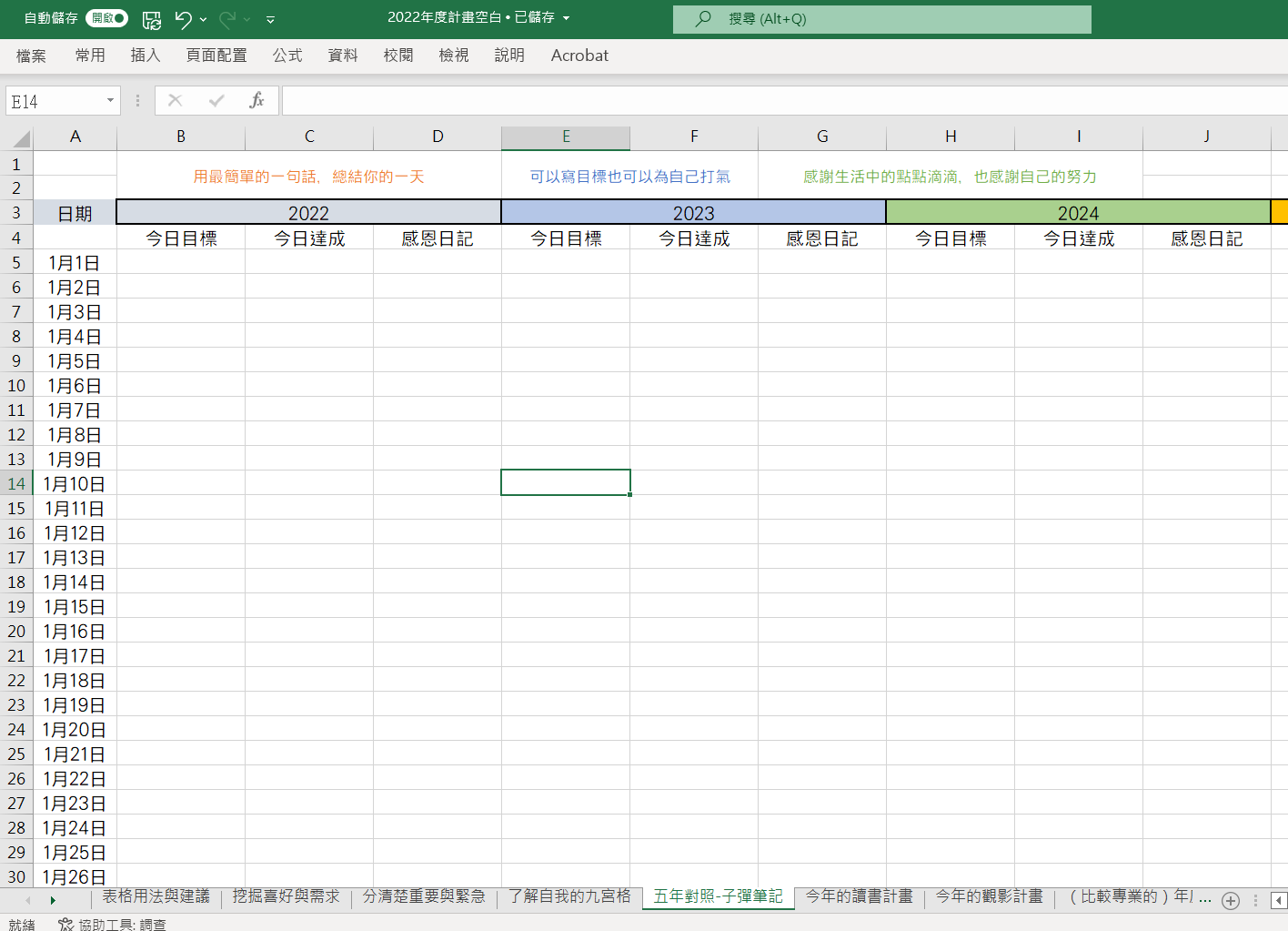Select row 14 header
The width and height of the screenshot is (1288, 931).
16,483
